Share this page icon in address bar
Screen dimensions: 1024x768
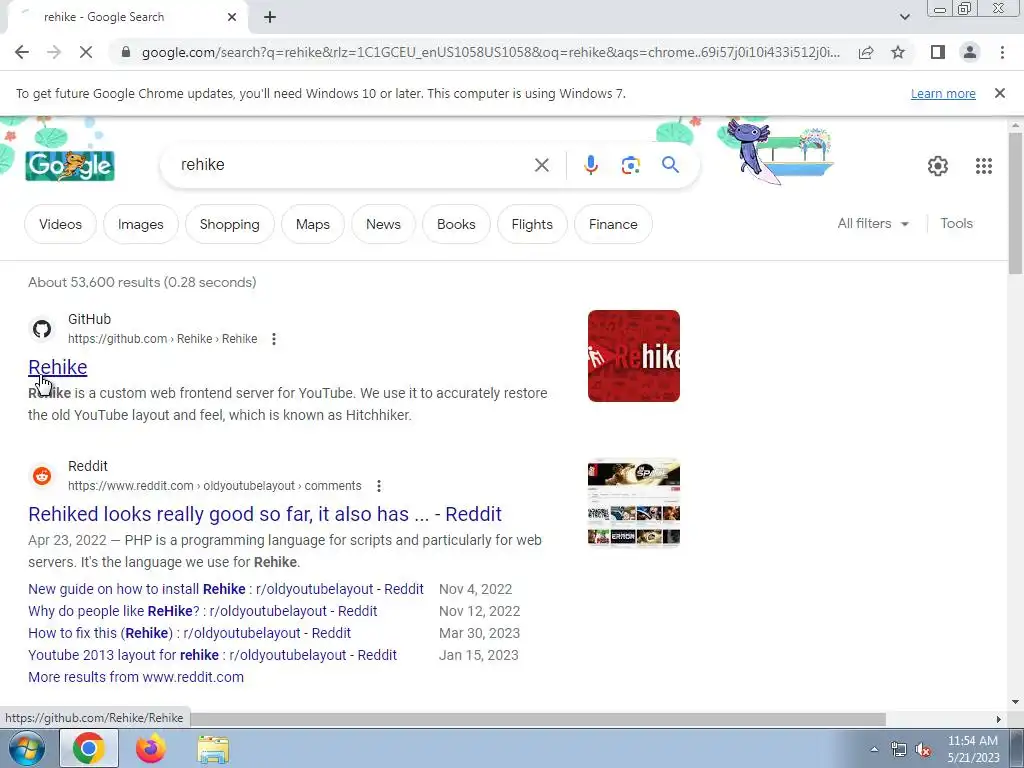pos(866,52)
